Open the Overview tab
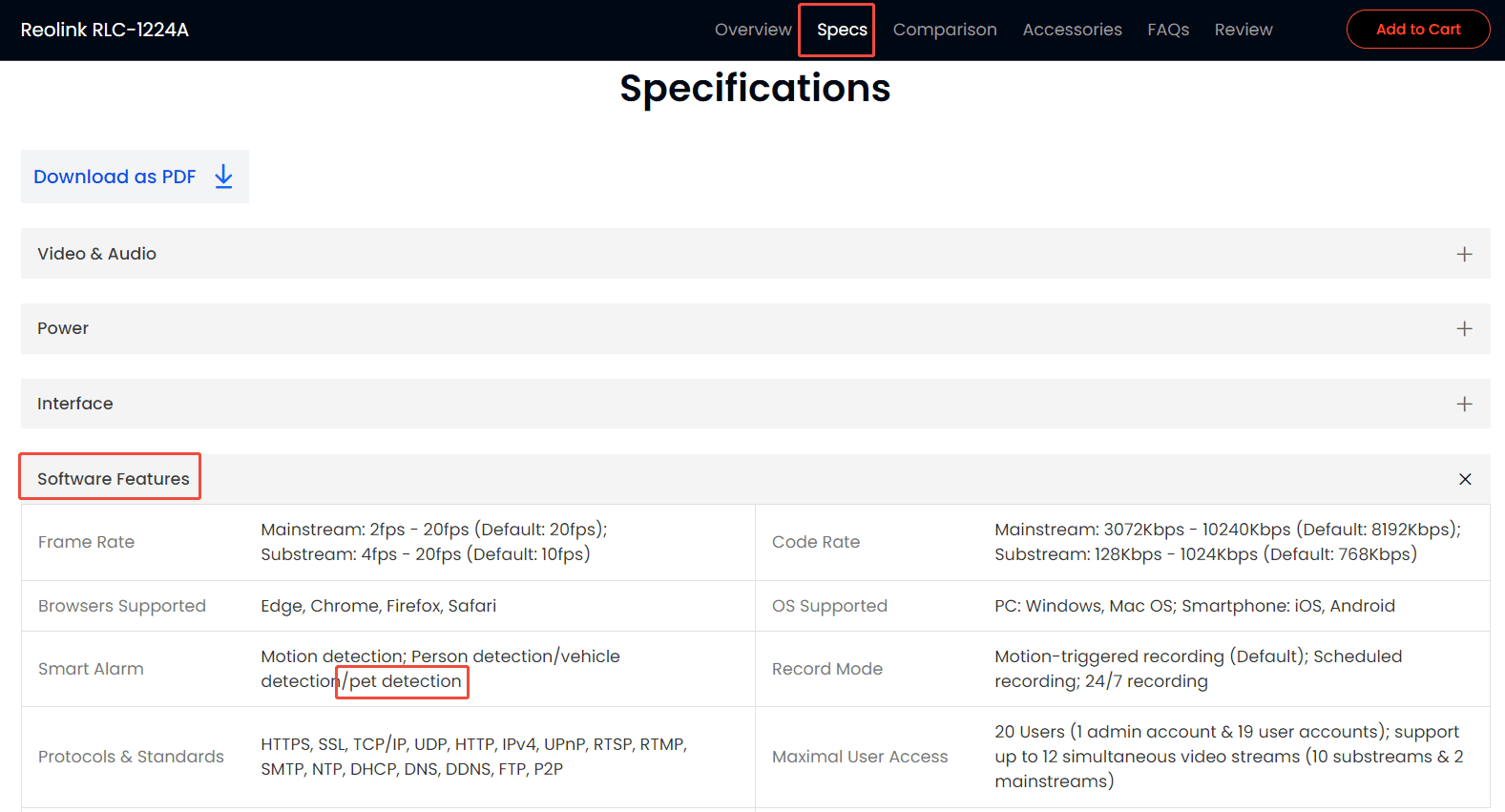This screenshot has height=812, width=1505. click(753, 30)
